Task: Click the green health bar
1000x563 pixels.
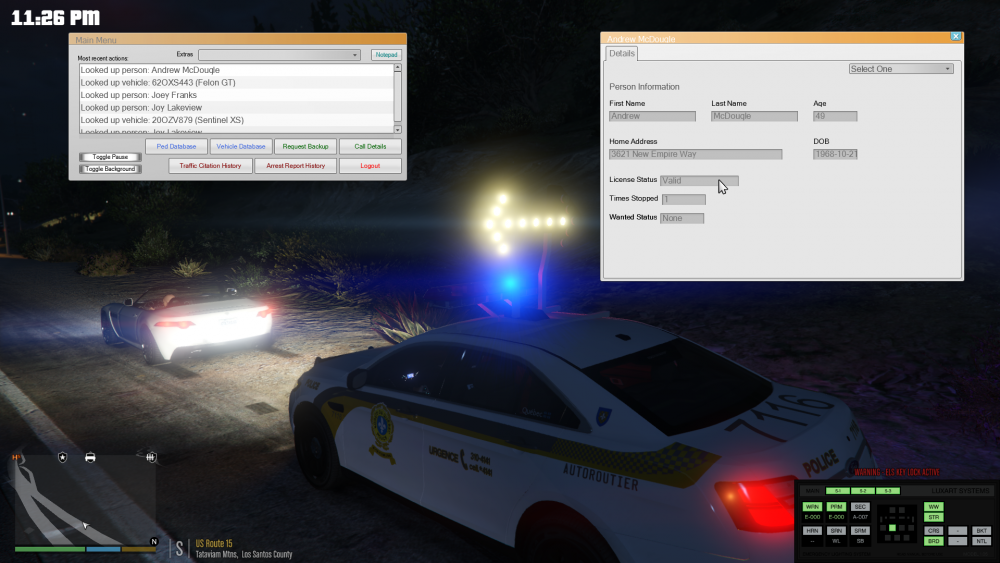Action: click(x=50, y=549)
